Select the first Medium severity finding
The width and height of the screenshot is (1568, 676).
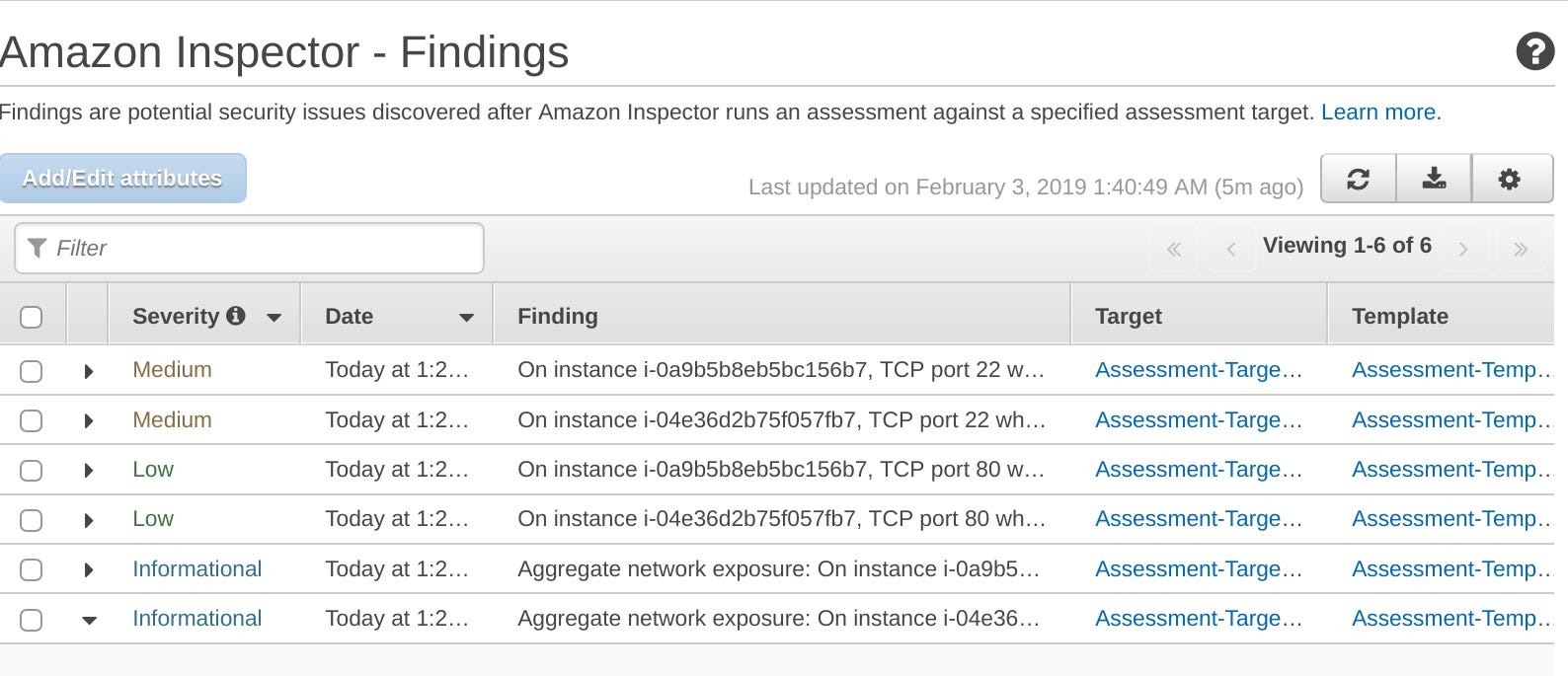pyautogui.click(x=32, y=370)
